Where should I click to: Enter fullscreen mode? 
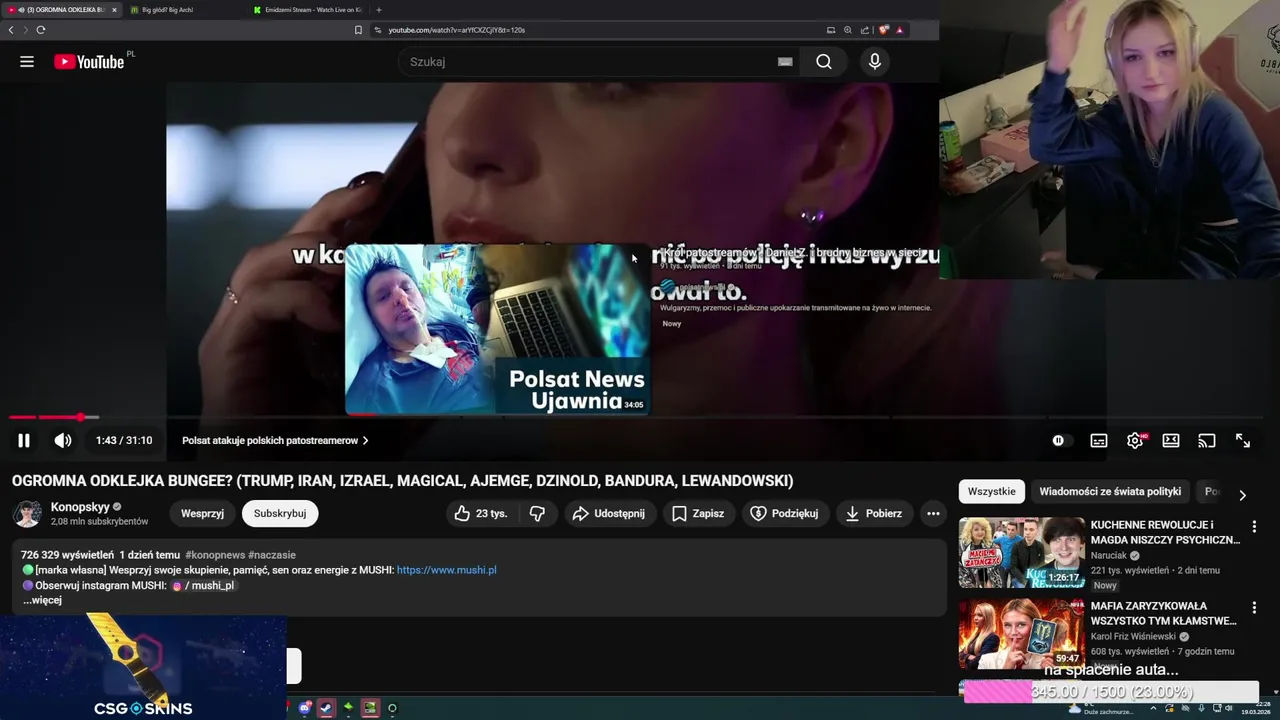coord(1243,440)
